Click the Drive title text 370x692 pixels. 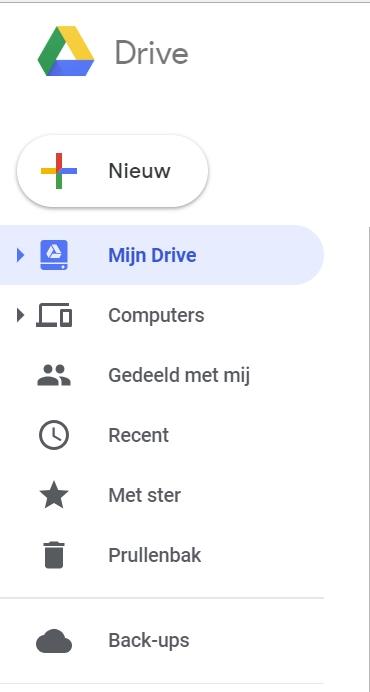click(151, 53)
